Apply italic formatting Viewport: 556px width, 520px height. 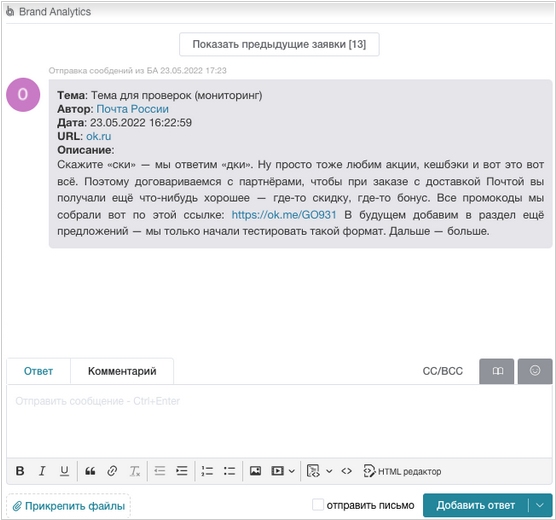coord(42,471)
